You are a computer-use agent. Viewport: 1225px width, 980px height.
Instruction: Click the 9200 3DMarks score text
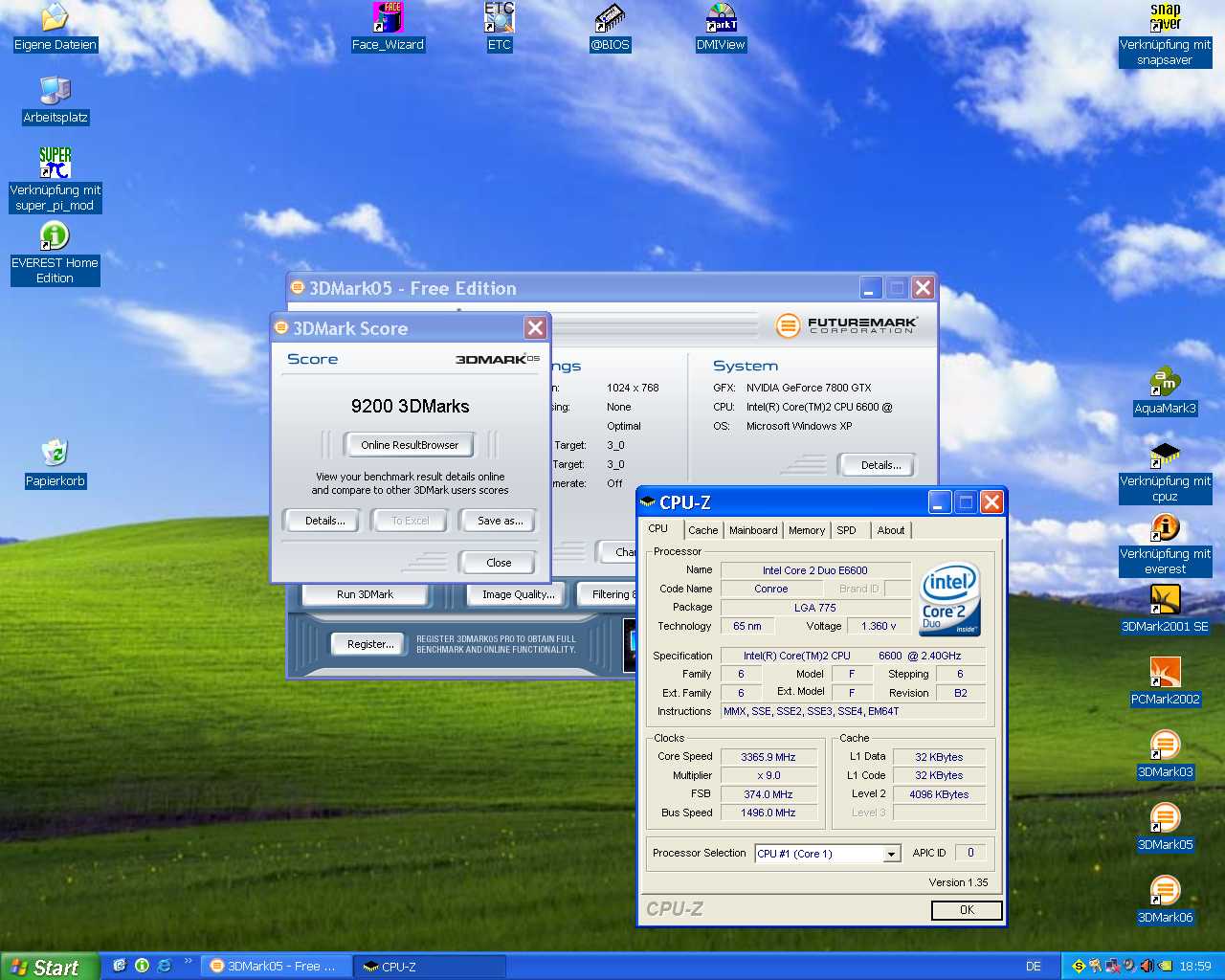(410, 406)
